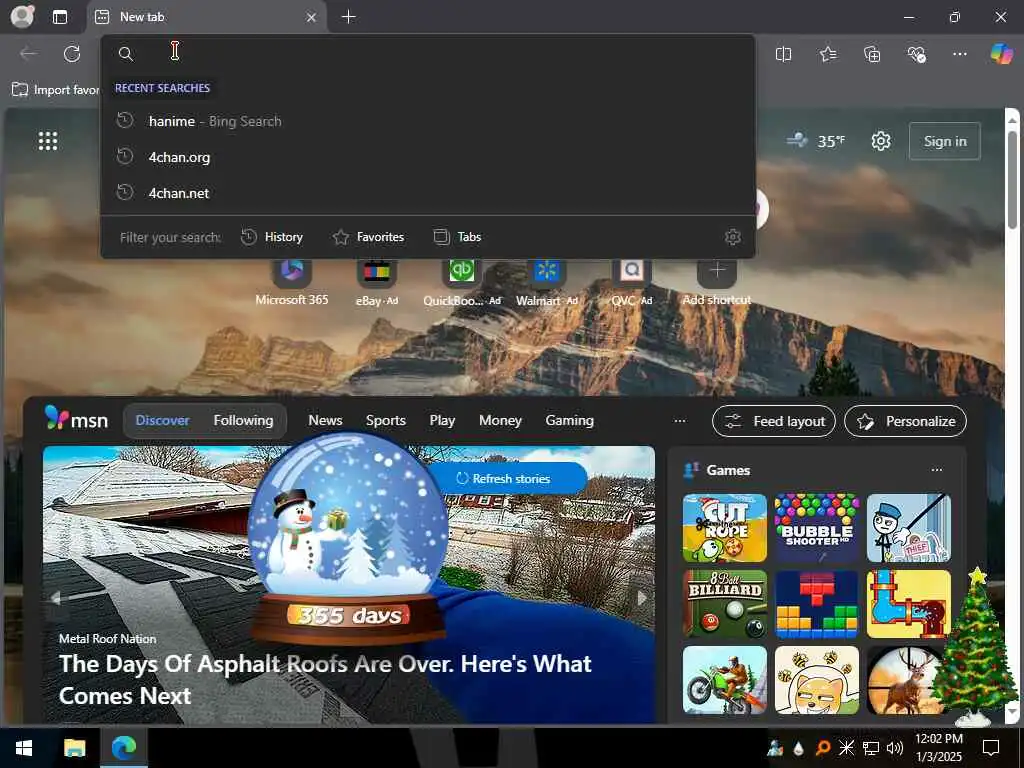Switch to the Discover feed tab
This screenshot has height=768, width=1024.
(162, 421)
